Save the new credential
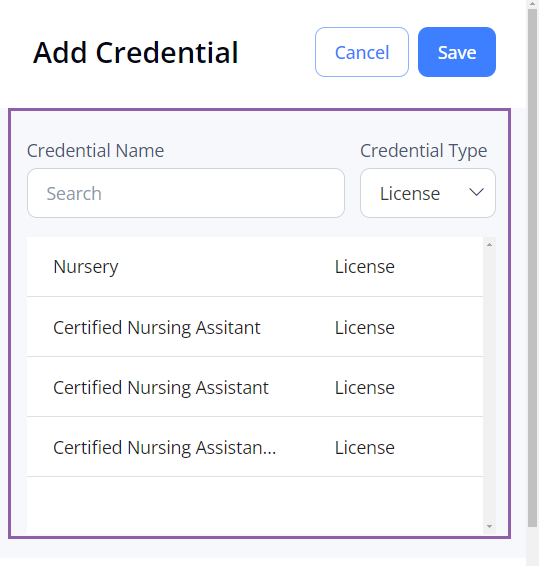 (x=457, y=52)
